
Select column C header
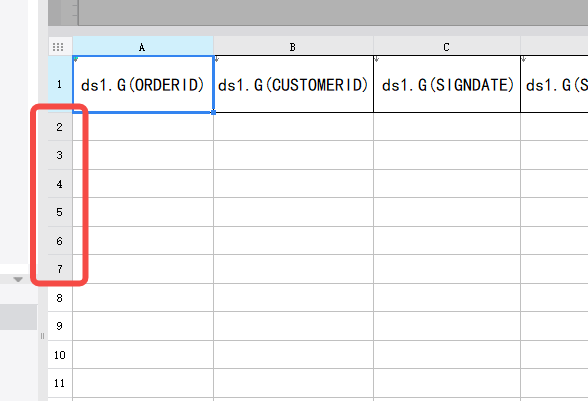pos(447,46)
